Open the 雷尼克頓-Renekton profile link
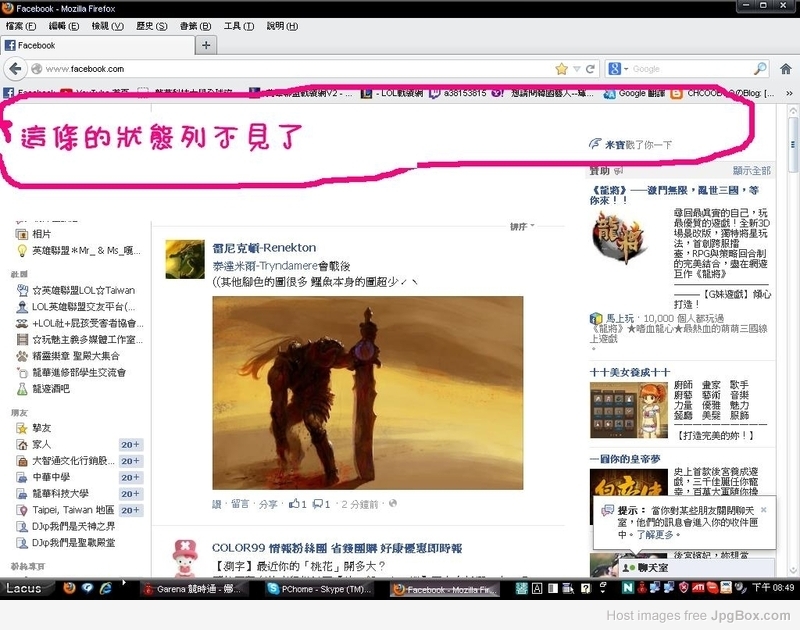The image size is (800, 630). (x=264, y=247)
